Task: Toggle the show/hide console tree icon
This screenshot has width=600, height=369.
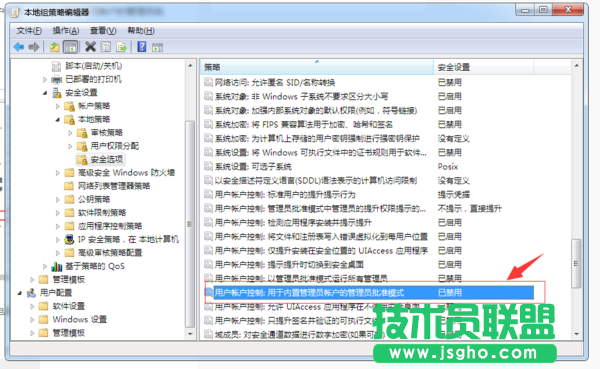Action: click(70, 47)
